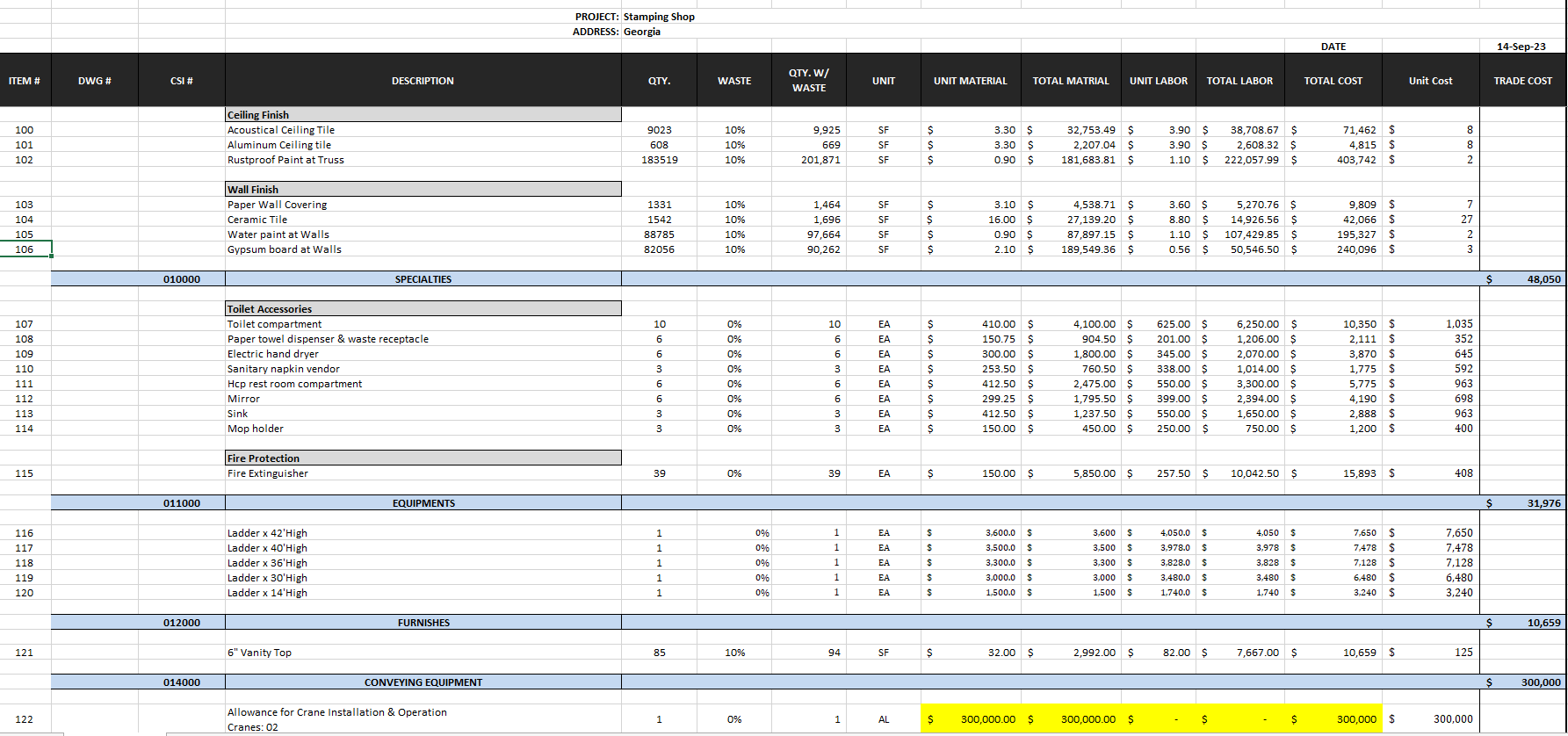The width and height of the screenshot is (1568, 736).
Task: Click the Georgia address cell
Action: point(642,32)
